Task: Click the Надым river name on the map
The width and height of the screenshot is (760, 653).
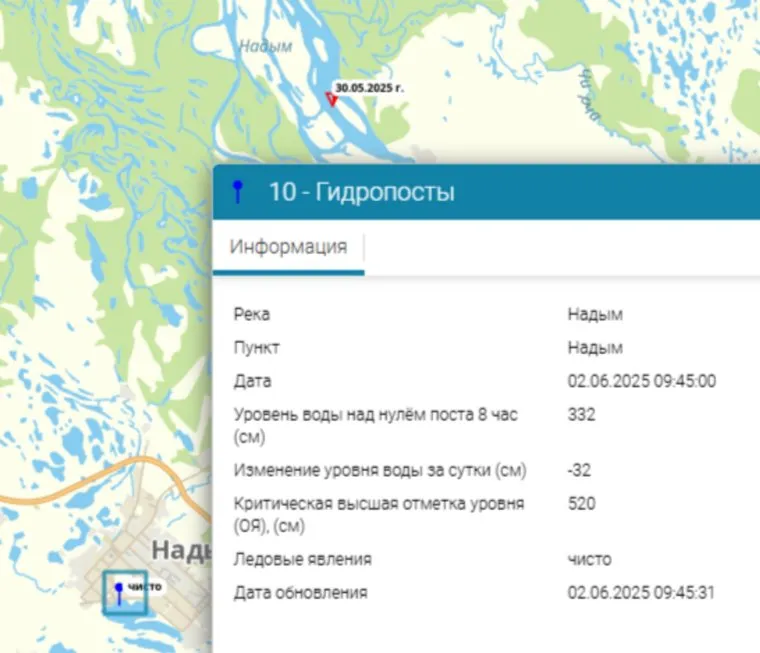Action: click(265, 46)
